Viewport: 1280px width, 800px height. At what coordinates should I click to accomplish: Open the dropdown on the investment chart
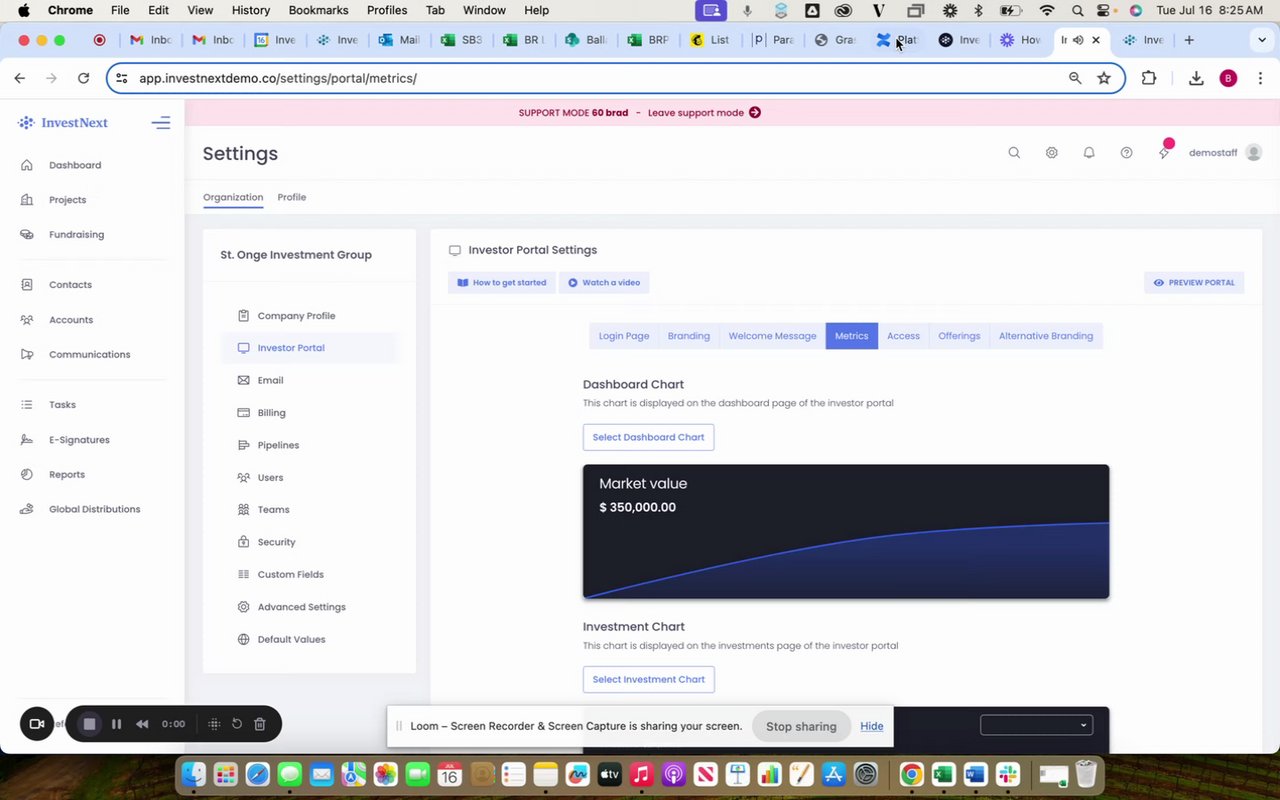[x=1036, y=725]
